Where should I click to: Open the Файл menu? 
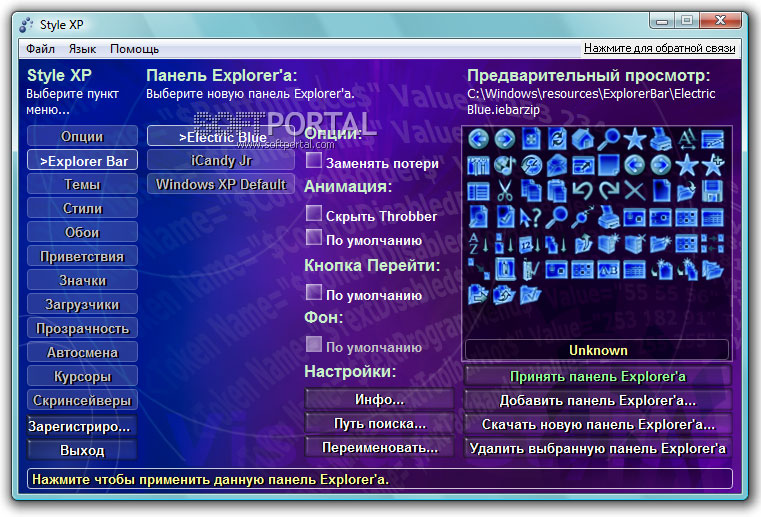coord(40,49)
